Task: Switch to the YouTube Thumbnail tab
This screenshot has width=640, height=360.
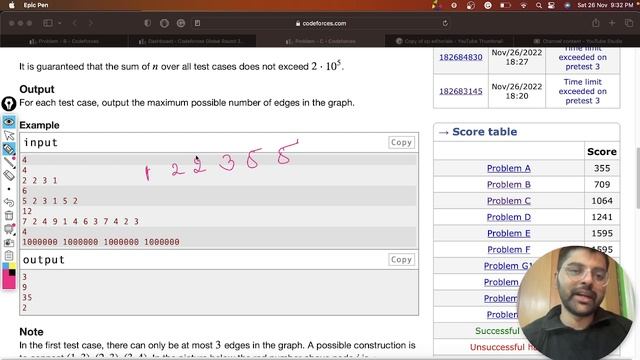Action: [449, 41]
